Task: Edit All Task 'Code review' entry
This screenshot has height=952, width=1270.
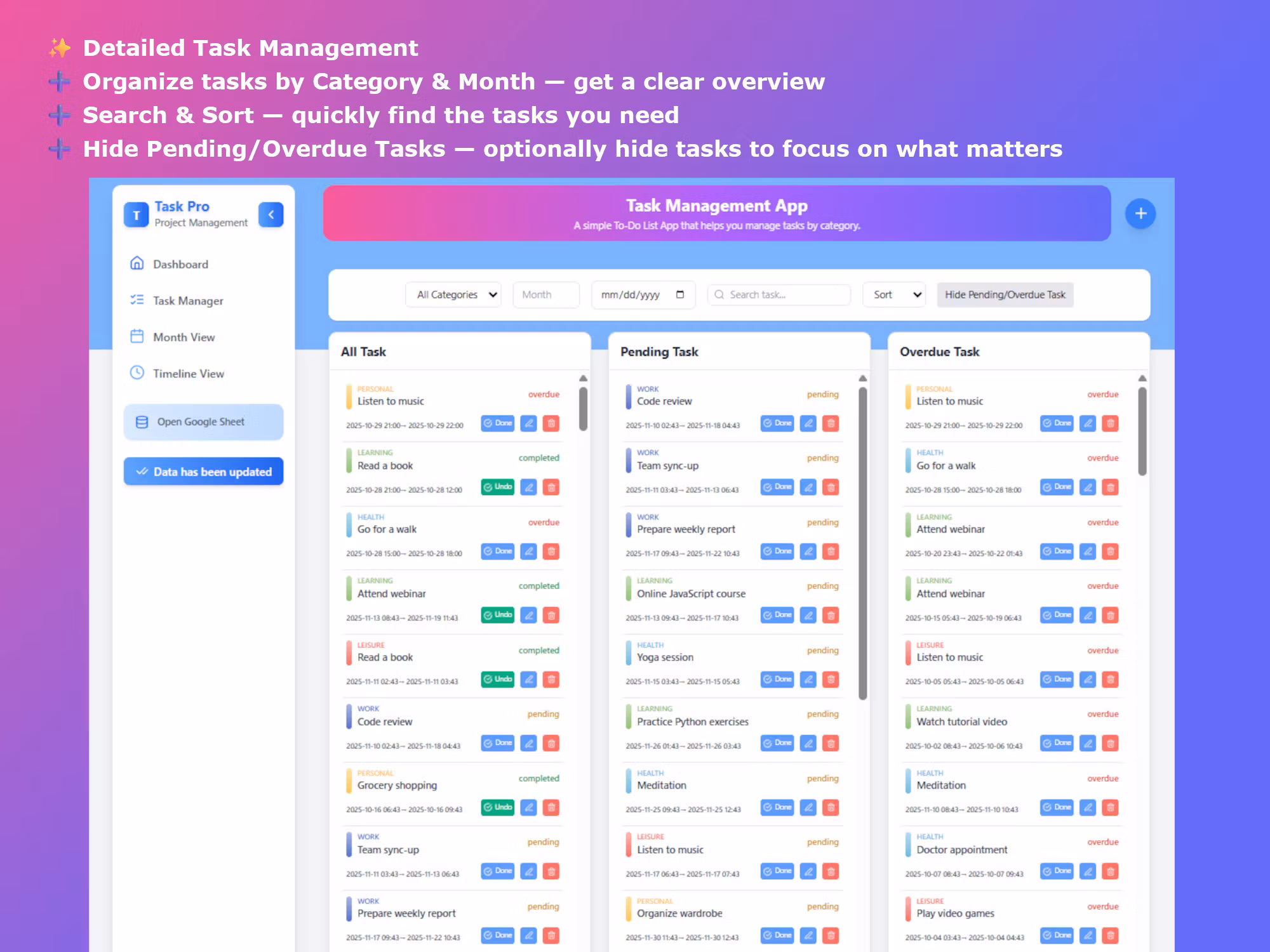Action: [528, 743]
